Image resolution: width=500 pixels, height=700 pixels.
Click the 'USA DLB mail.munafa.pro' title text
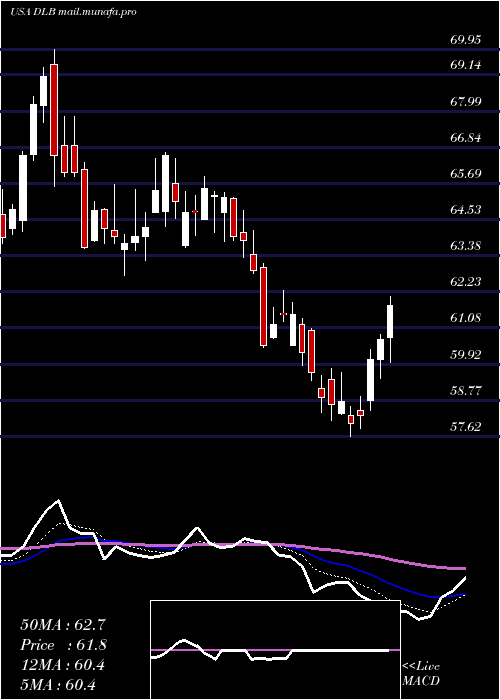73,12
